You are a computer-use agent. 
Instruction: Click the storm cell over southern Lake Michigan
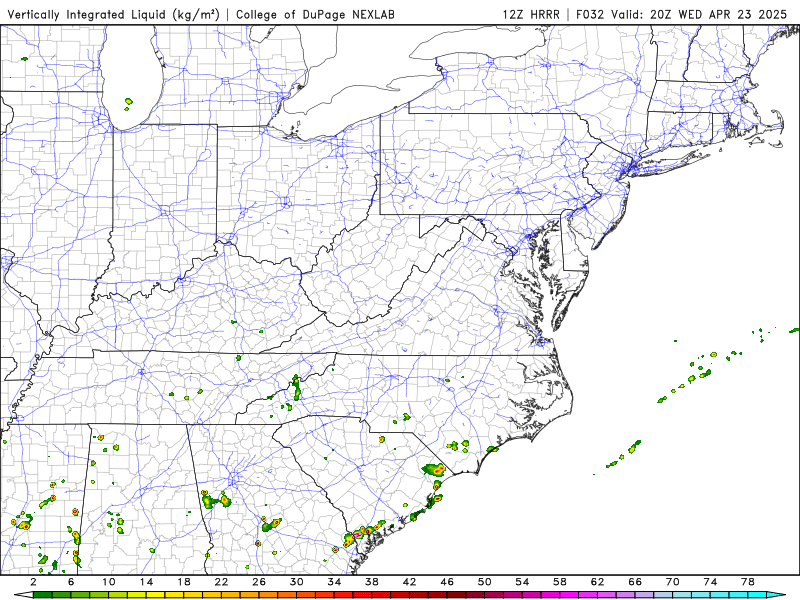tap(128, 104)
